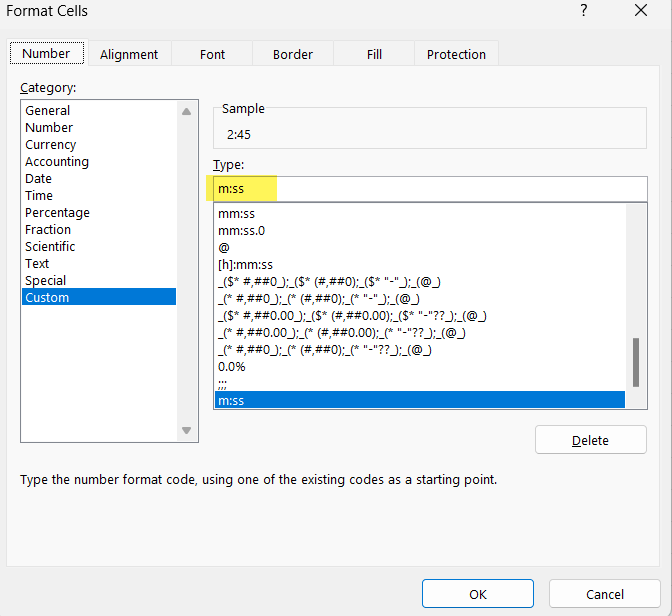Pick Percentage category
This screenshot has width=672, height=616.
(x=99, y=213)
